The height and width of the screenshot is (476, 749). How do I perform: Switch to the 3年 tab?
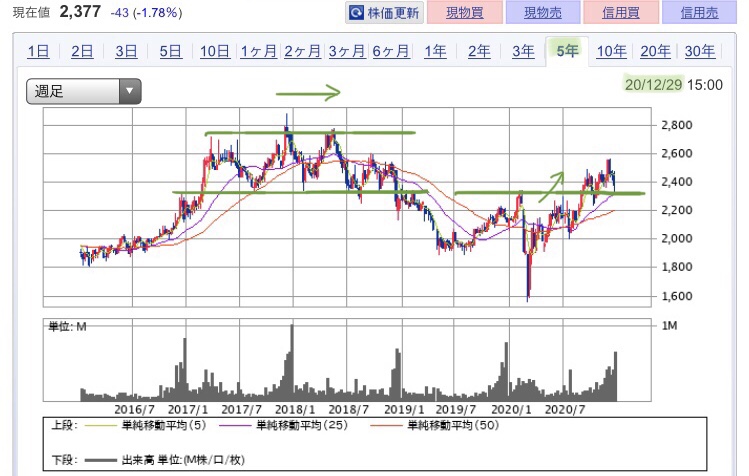(523, 51)
